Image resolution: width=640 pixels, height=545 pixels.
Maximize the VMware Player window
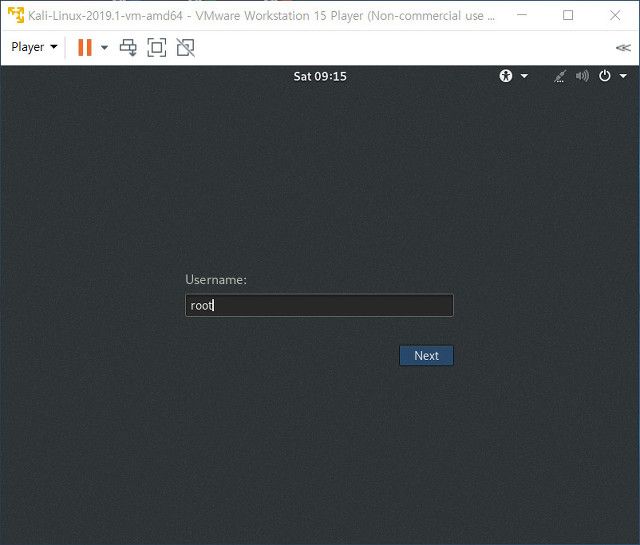(x=568, y=15)
